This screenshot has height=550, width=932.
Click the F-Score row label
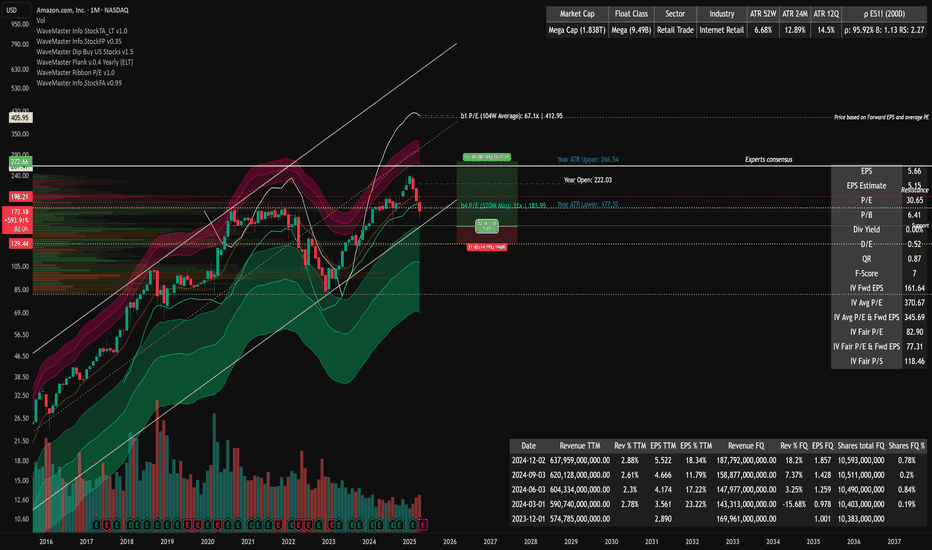(866, 274)
